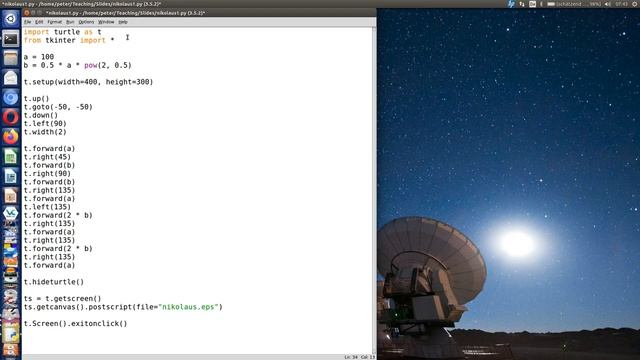
Task: Click the 't.down()' line
Action: [x=41, y=115]
